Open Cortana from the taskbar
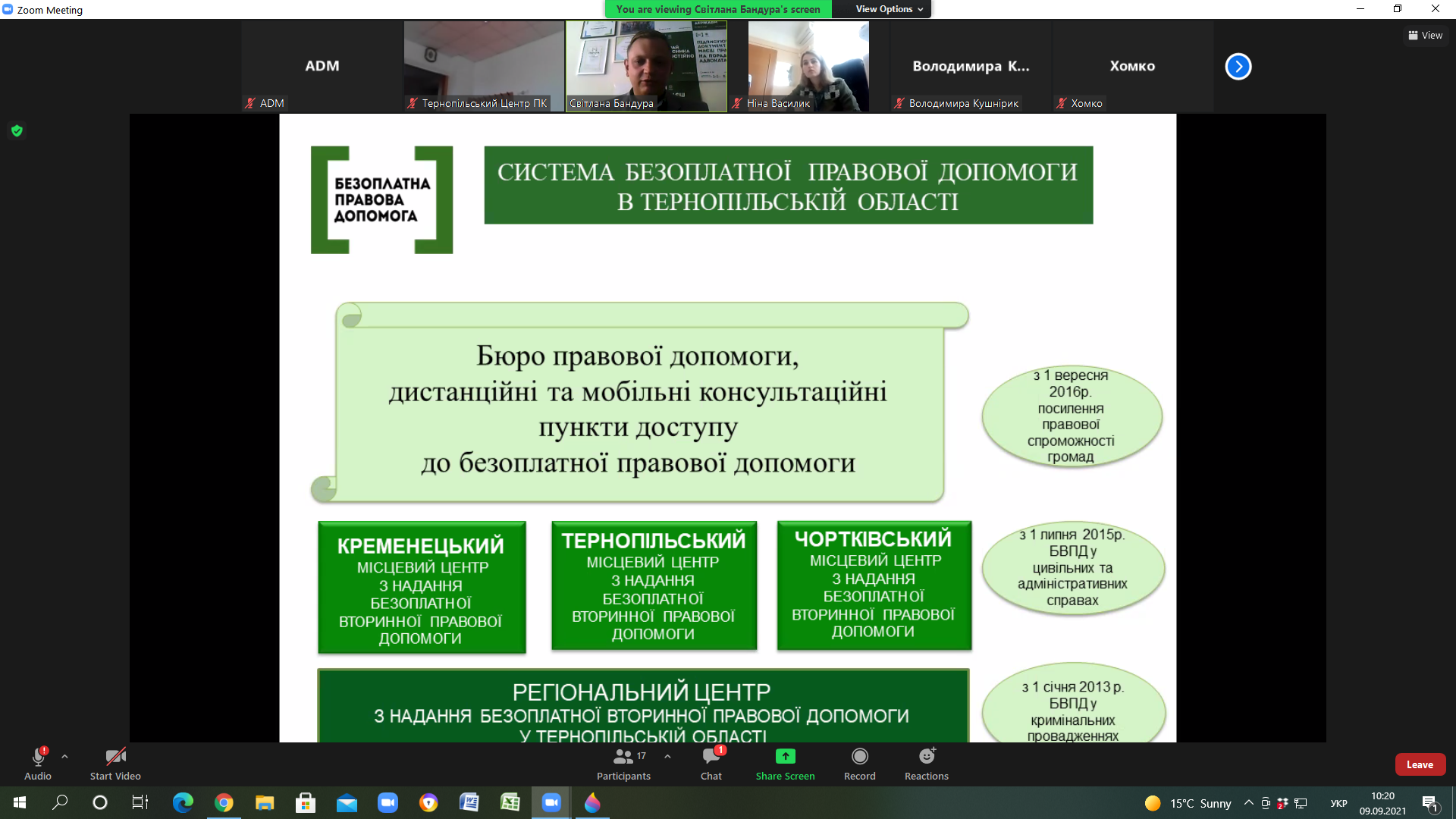The image size is (1456, 819). tap(100, 802)
